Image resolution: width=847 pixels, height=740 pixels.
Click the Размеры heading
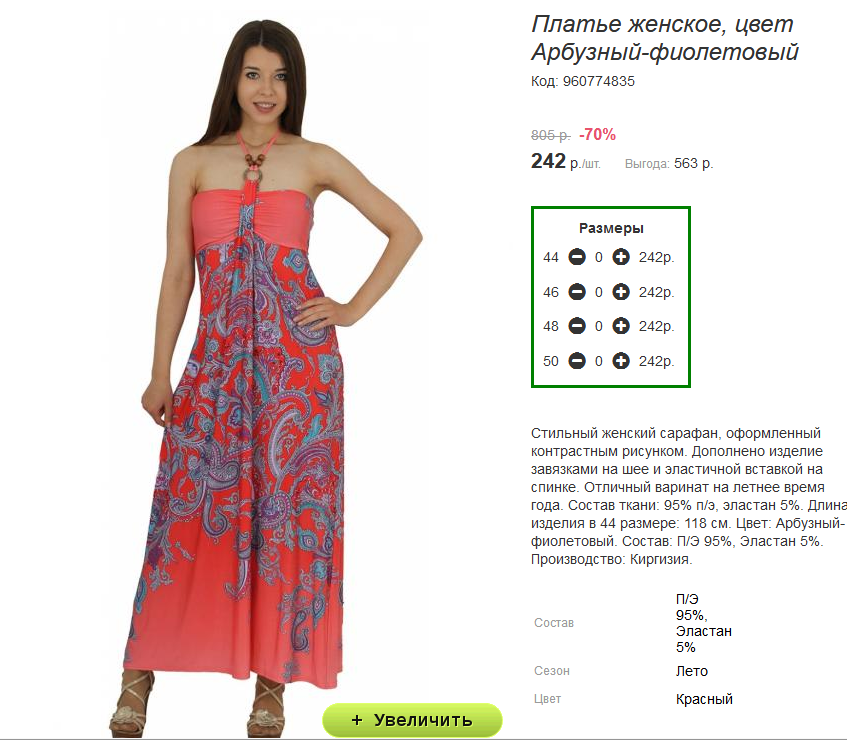pyautogui.click(x=611, y=228)
